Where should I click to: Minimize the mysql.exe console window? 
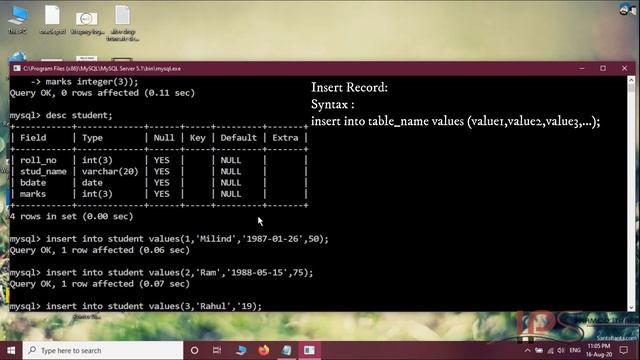tap(582, 68)
